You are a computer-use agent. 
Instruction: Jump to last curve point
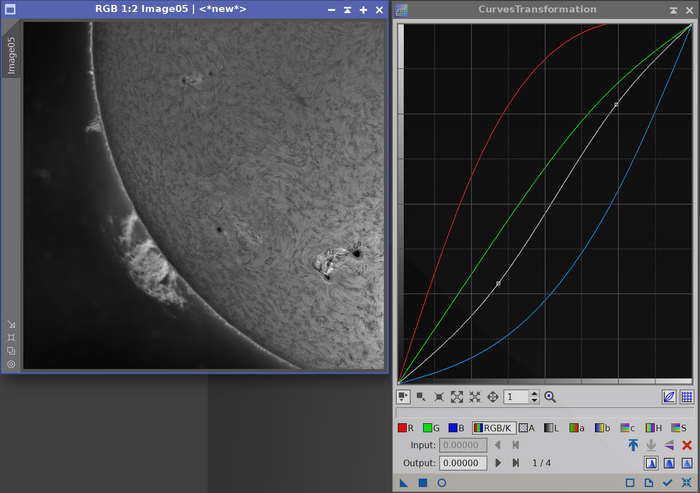(x=516, y=462)
